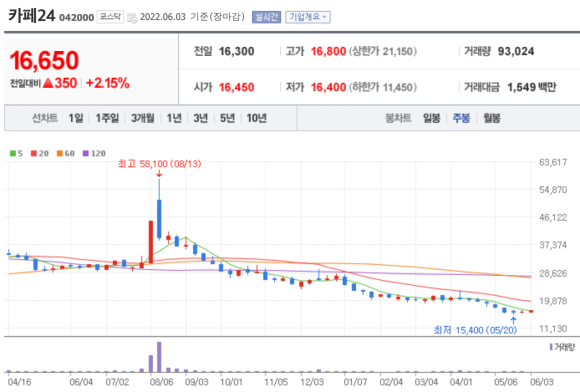Click the 거래대금 value 1,549 백만

click(x=531, y=87)
